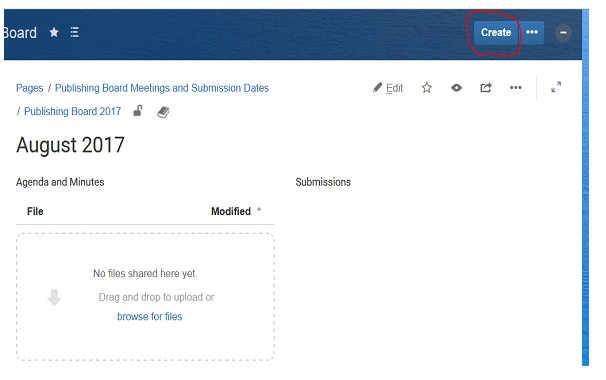Edit the August 2017 page
Screen dimensions: 606x380
[x=388, y=88]
